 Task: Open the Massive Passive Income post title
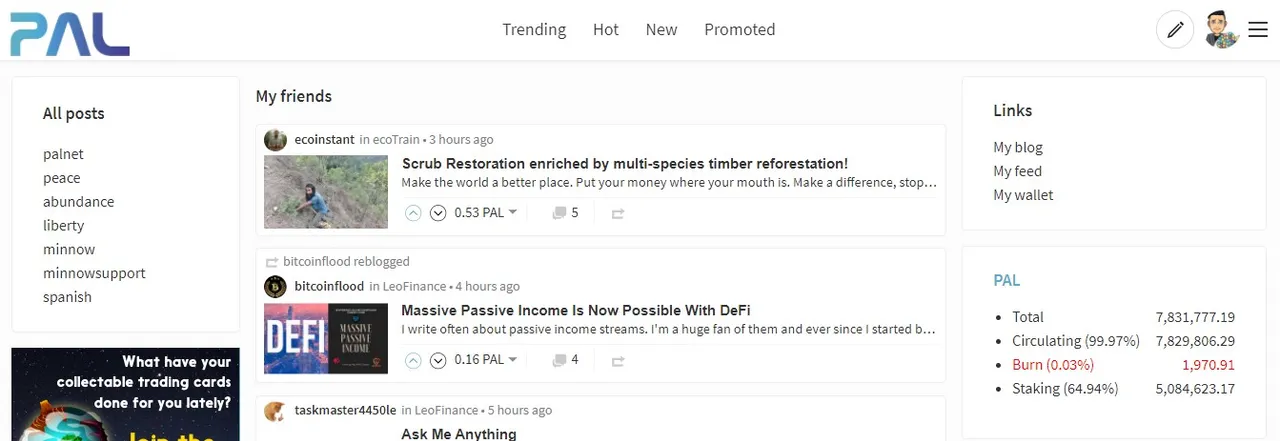click(576, 310)
